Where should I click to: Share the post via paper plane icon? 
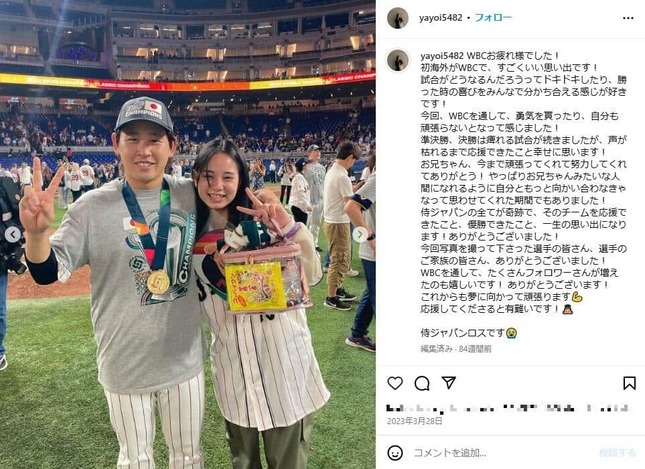pyautogui.click(x=448, y=383)
